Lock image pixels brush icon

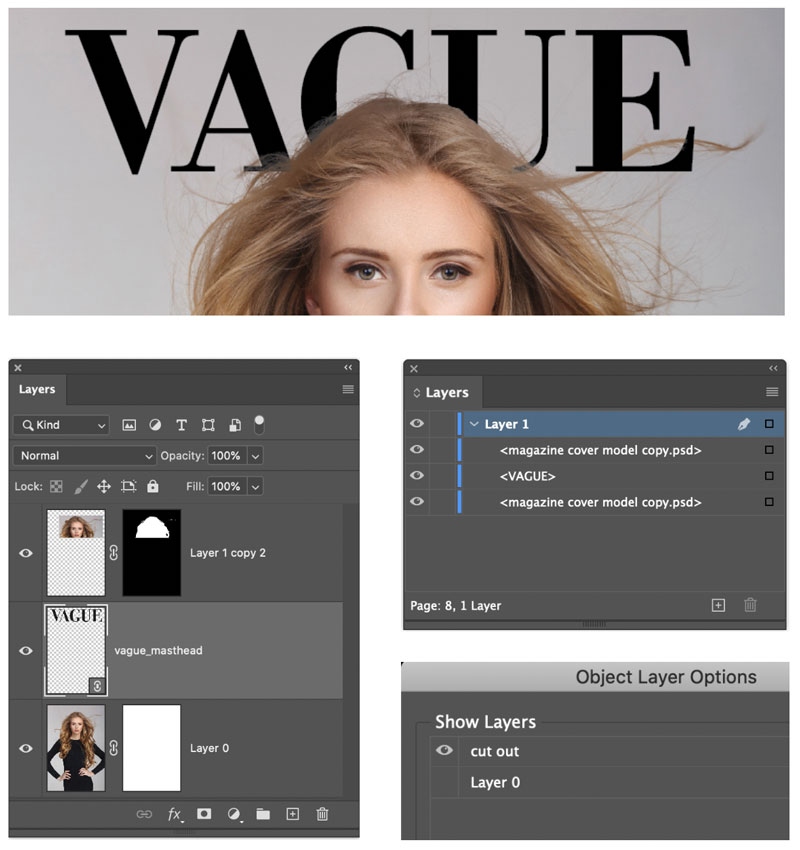coord(80,486)
